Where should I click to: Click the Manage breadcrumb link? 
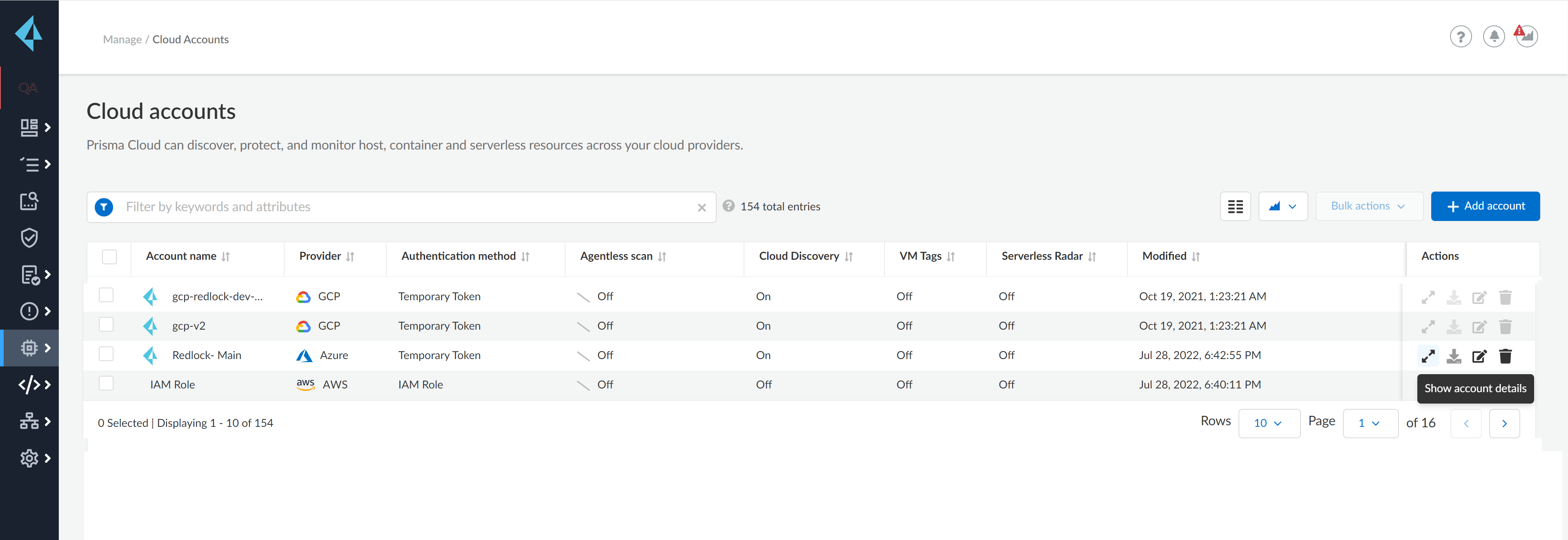tap(122, 40)
